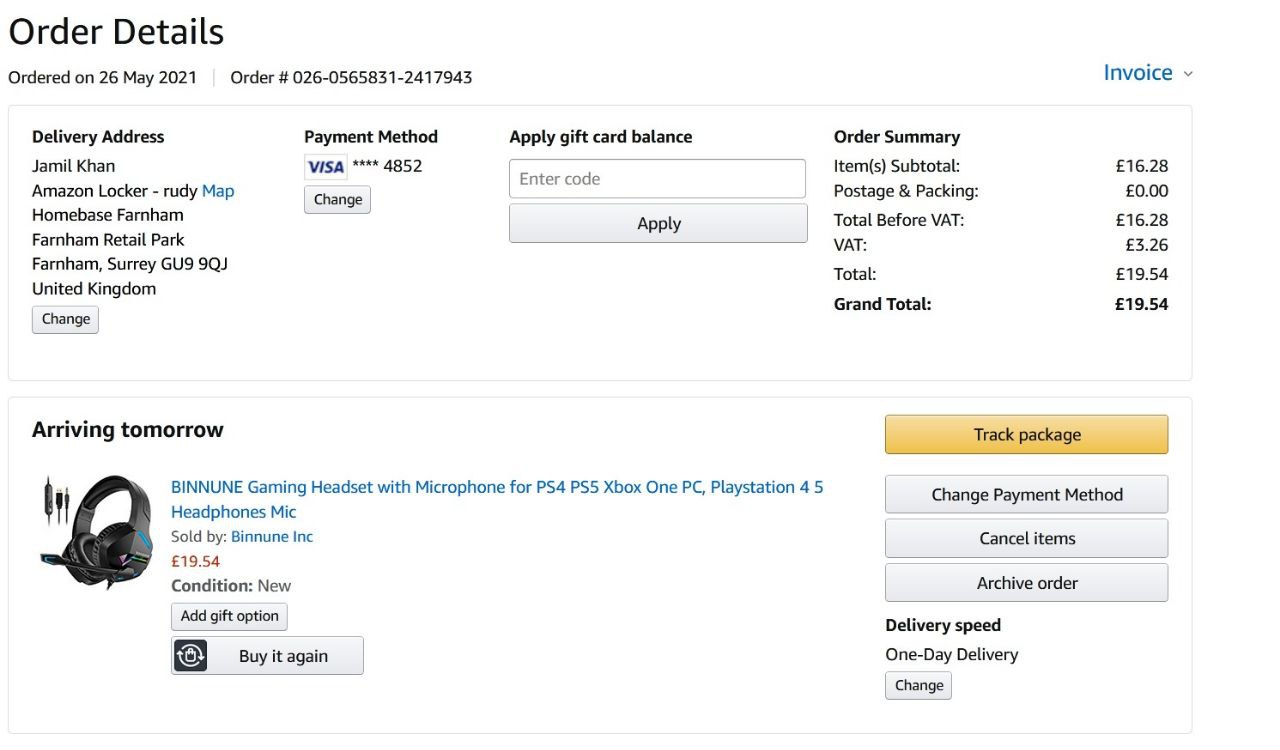Click the order number text
The image size is (1280, 750).
coord(351,78)
